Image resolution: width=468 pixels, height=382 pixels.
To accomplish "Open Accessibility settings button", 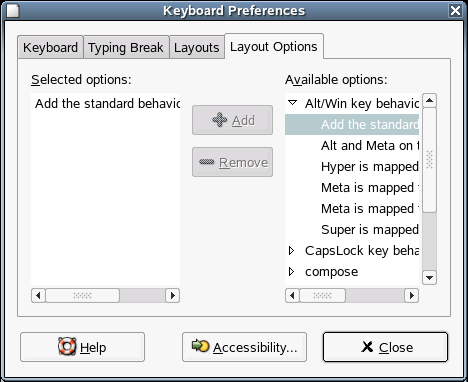I will point(244,347).
